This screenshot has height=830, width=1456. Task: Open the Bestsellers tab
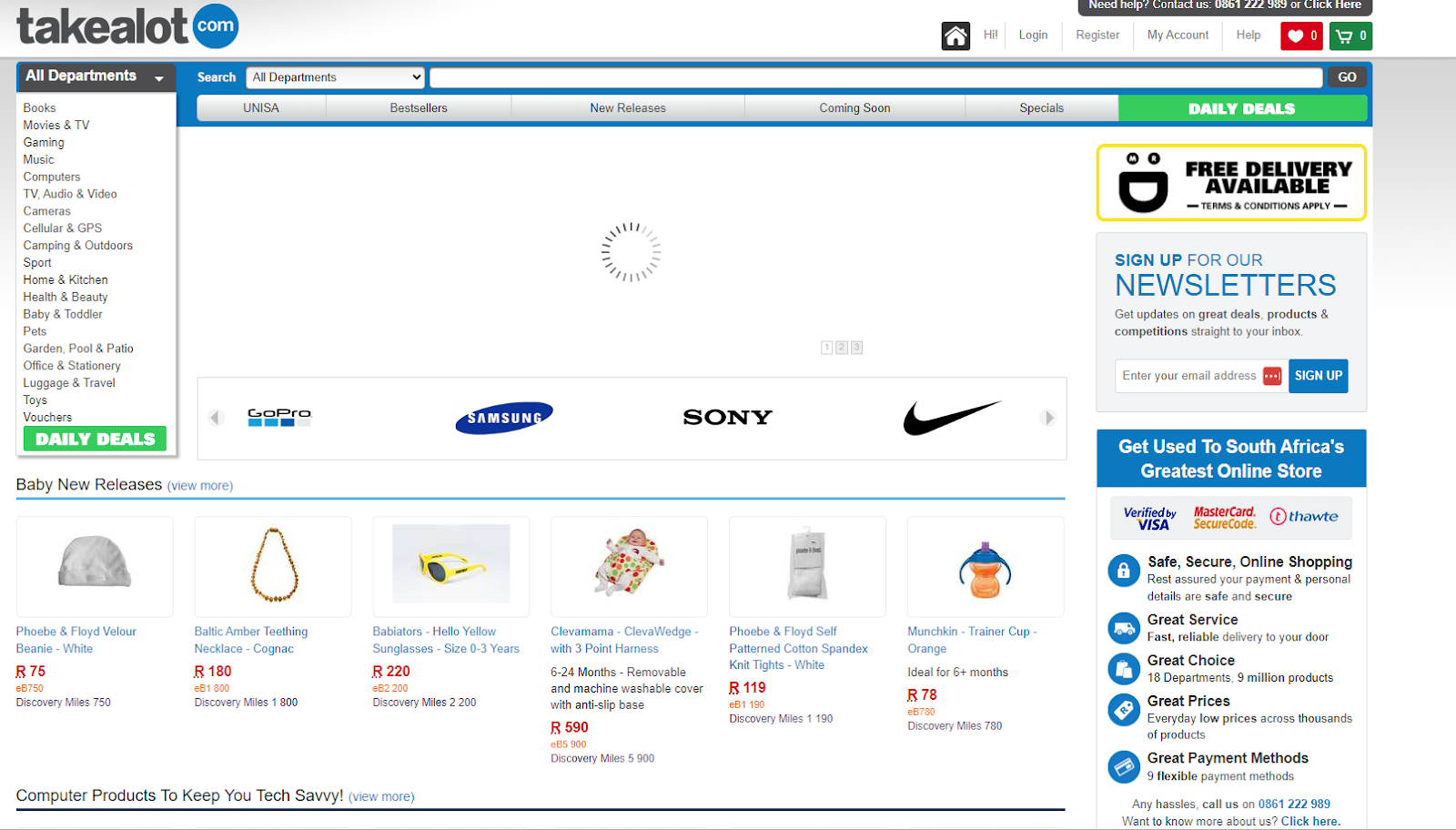[x=419, y=108]
